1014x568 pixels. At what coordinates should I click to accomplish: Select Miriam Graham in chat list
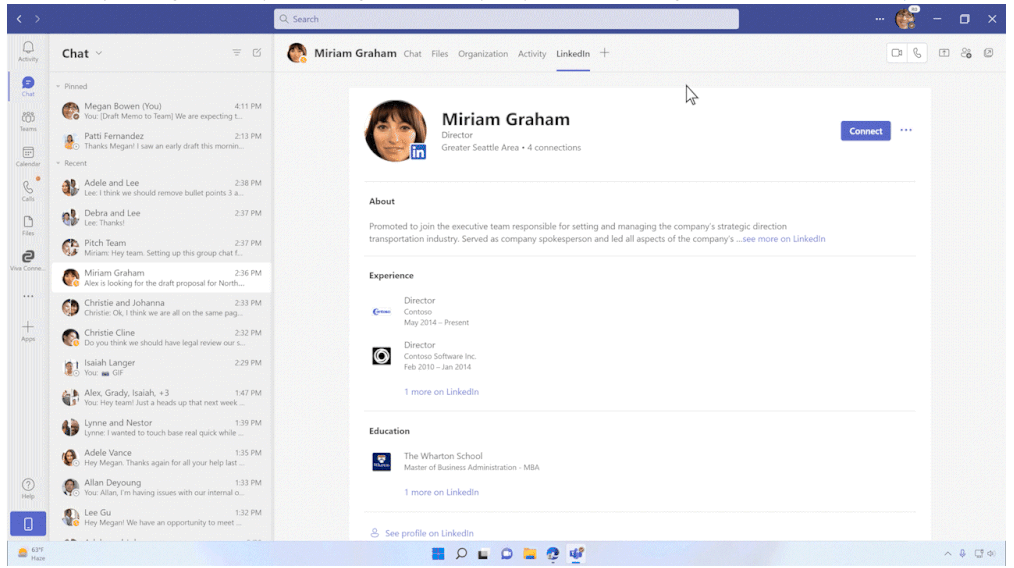click(x=162, y=278)
